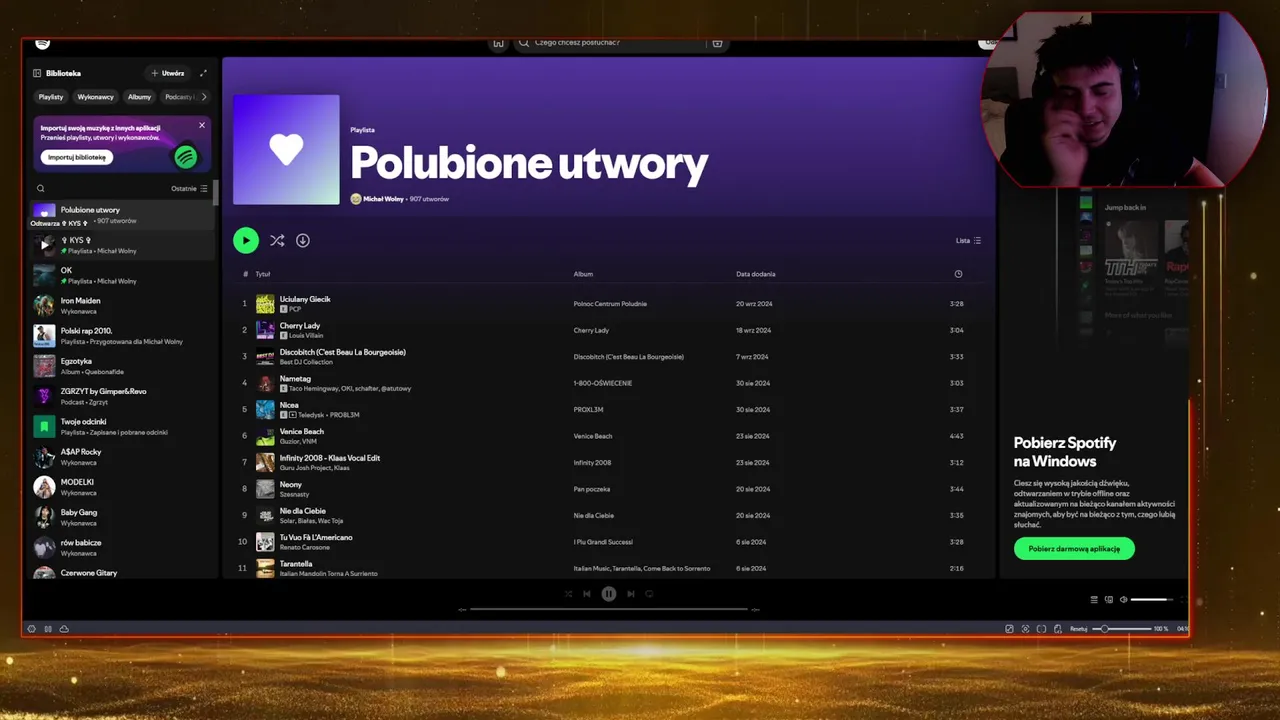Screen dimensions: 1280x720
Task: Filter the library by Podcasty
Action: [x=179, y=97]
